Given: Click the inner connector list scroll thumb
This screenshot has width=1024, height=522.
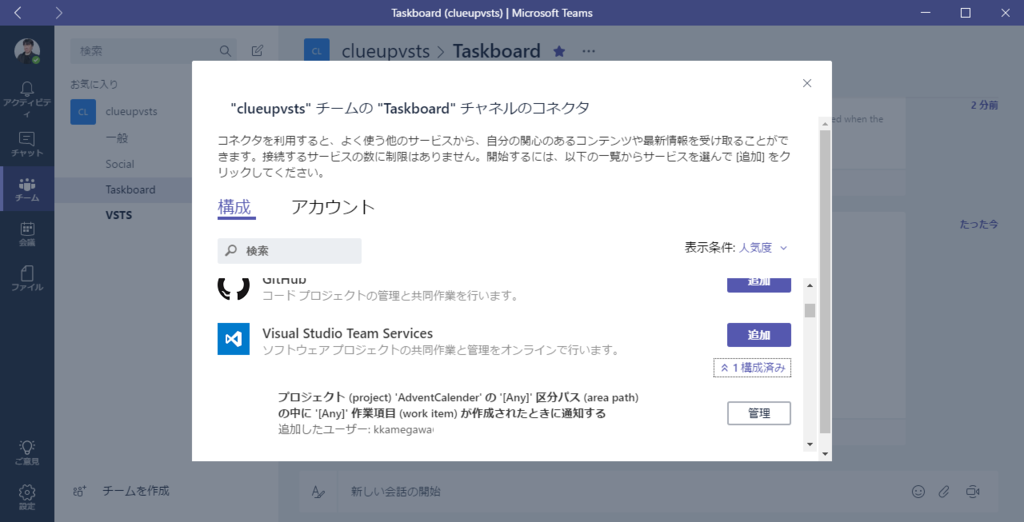Looking at the screenshot, I should [x=810, y=310].
